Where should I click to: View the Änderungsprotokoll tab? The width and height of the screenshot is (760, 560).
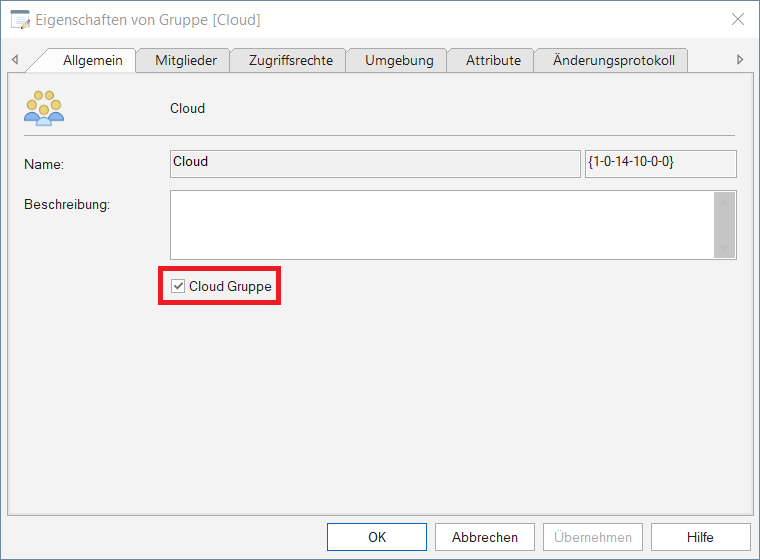[x=614, y=60]
